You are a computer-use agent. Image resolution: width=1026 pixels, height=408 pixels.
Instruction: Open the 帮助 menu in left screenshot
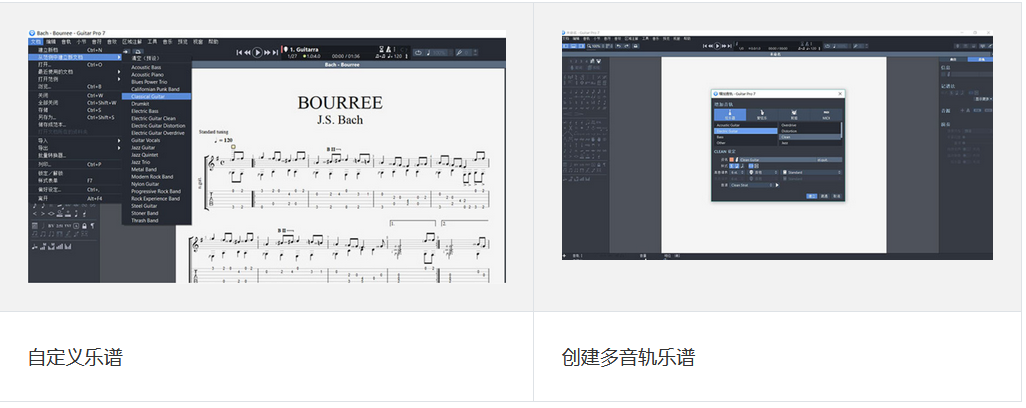[x=213, y=42]
